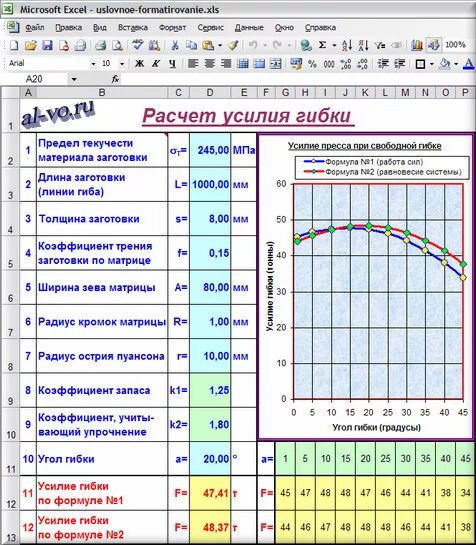Image resolution: width=476 pixels, height=545 pixels.
Task: Open the Формат menu
Action: coord(172,27)
